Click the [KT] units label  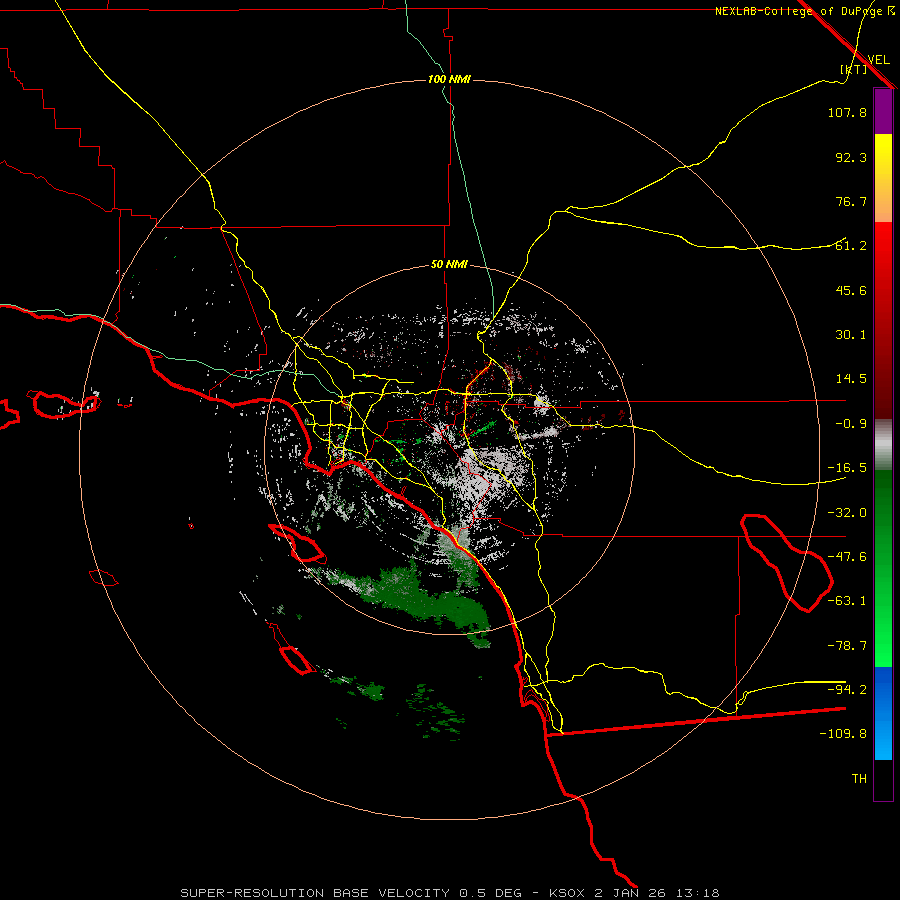pos(854,69)
